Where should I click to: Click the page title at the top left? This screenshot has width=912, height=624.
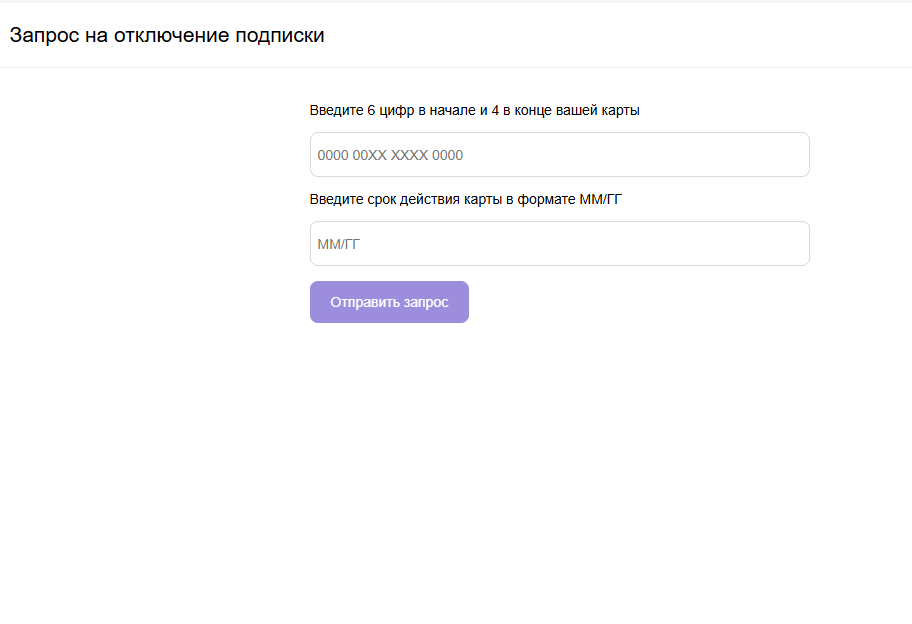167,35
